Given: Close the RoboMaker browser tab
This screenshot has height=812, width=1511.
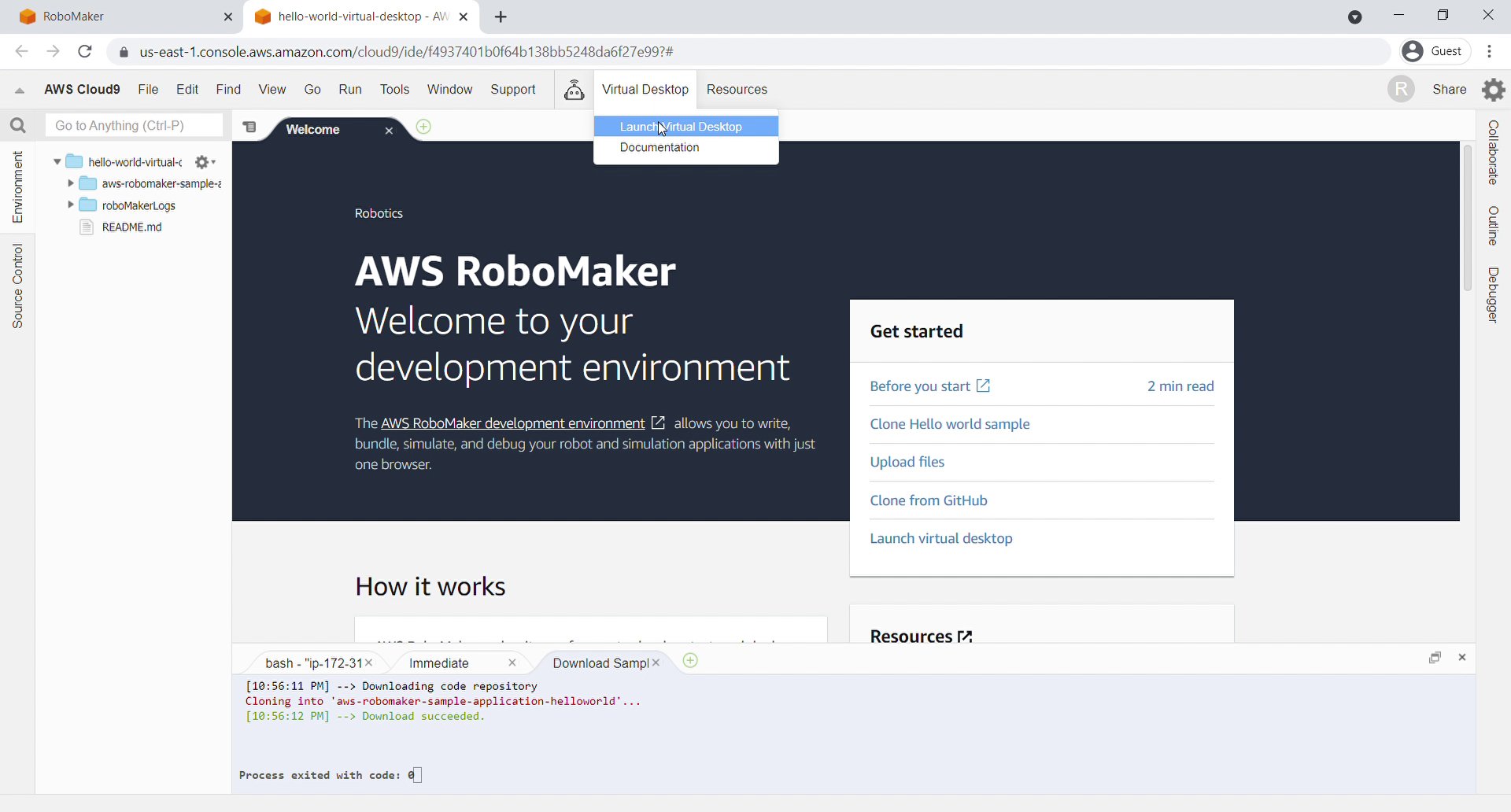Looking at the screenshot, I should 228,17.
